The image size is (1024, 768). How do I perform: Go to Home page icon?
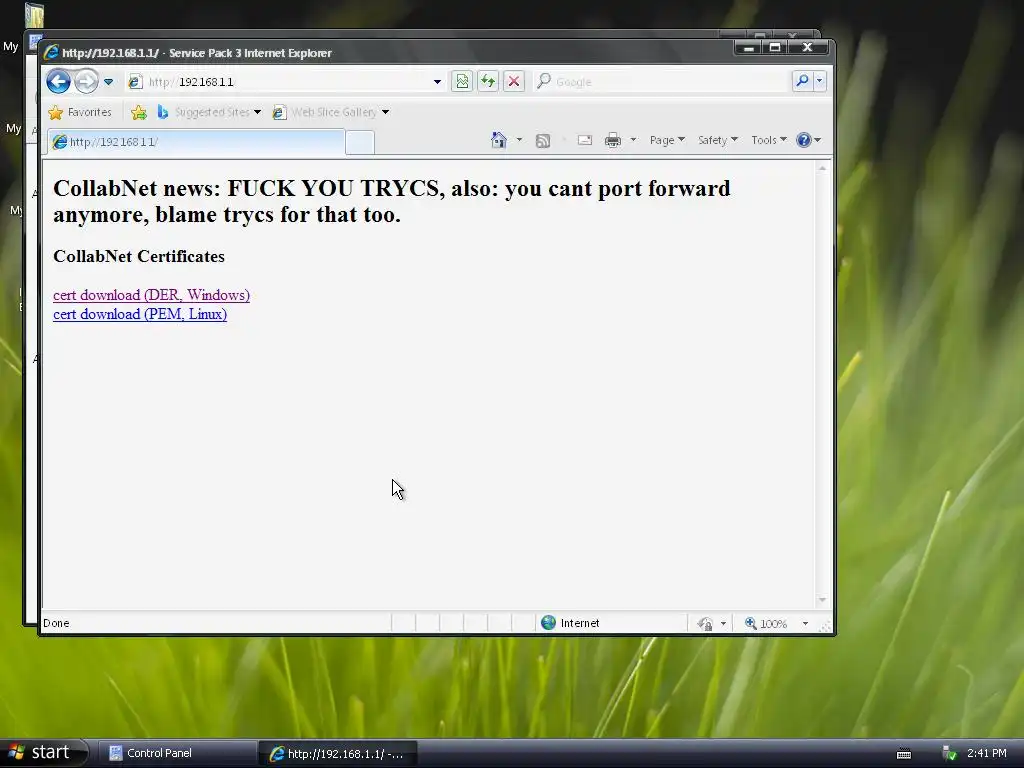coord(499,140)
